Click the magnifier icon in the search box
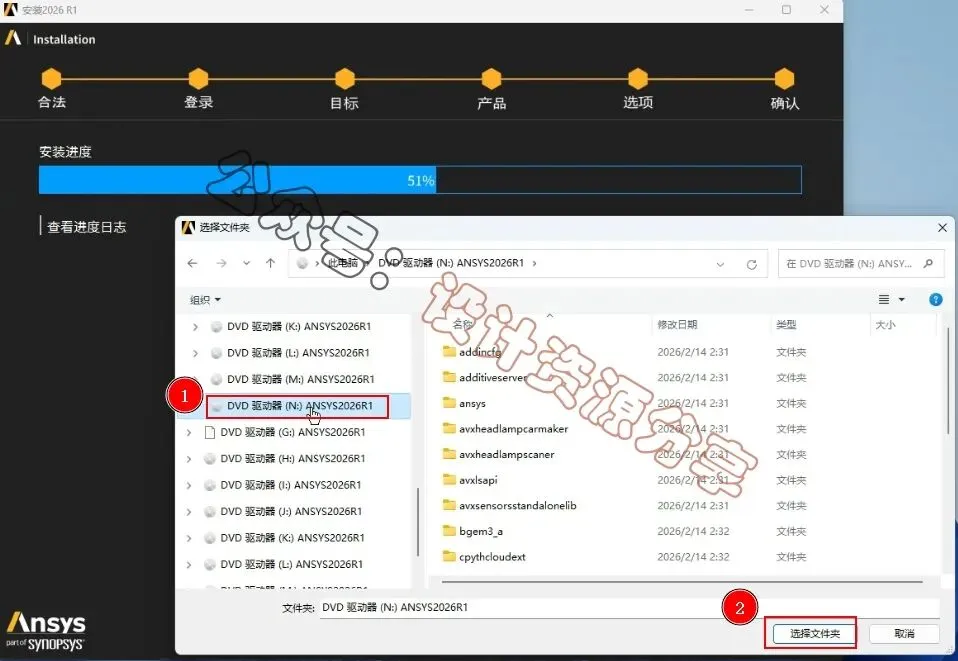 (x=928, y=263)
